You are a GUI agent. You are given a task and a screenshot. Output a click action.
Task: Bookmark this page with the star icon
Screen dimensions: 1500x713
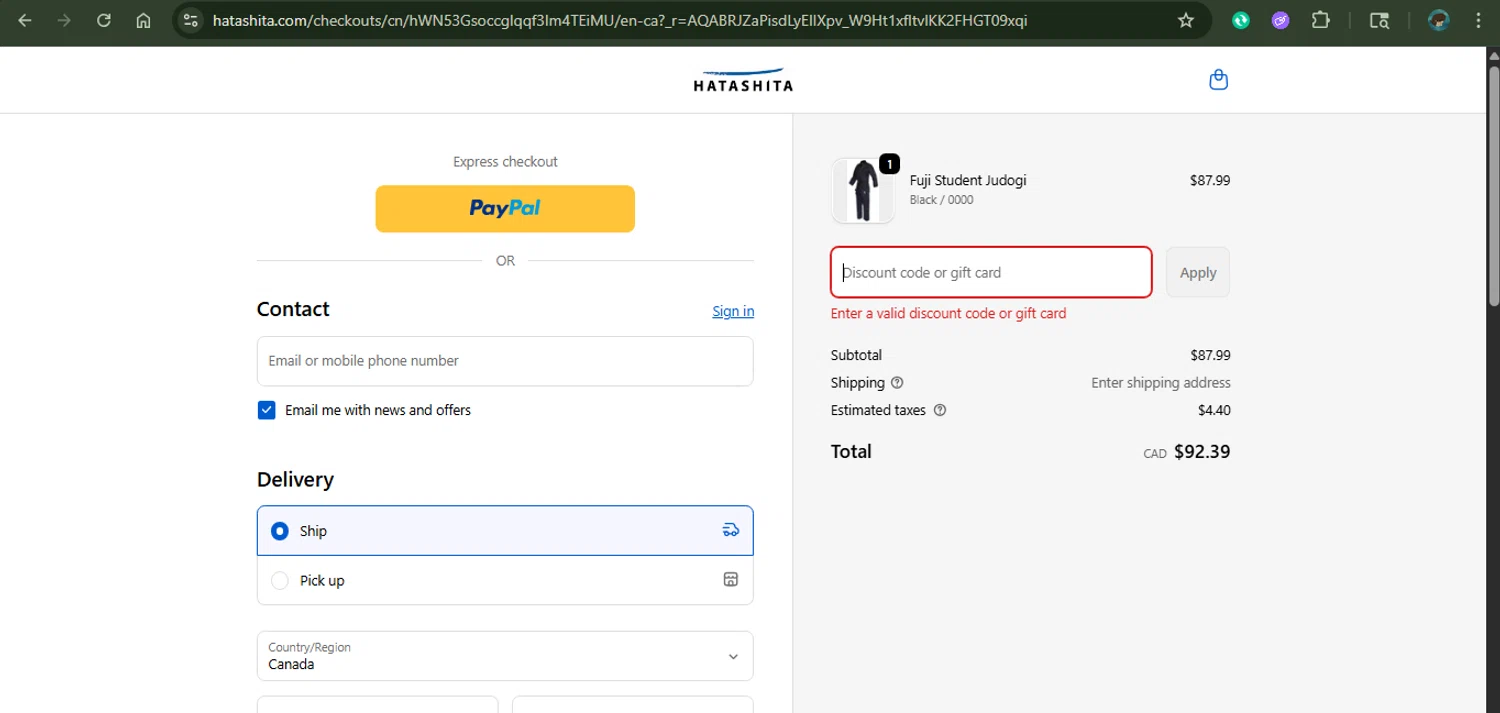point(1186,20)
